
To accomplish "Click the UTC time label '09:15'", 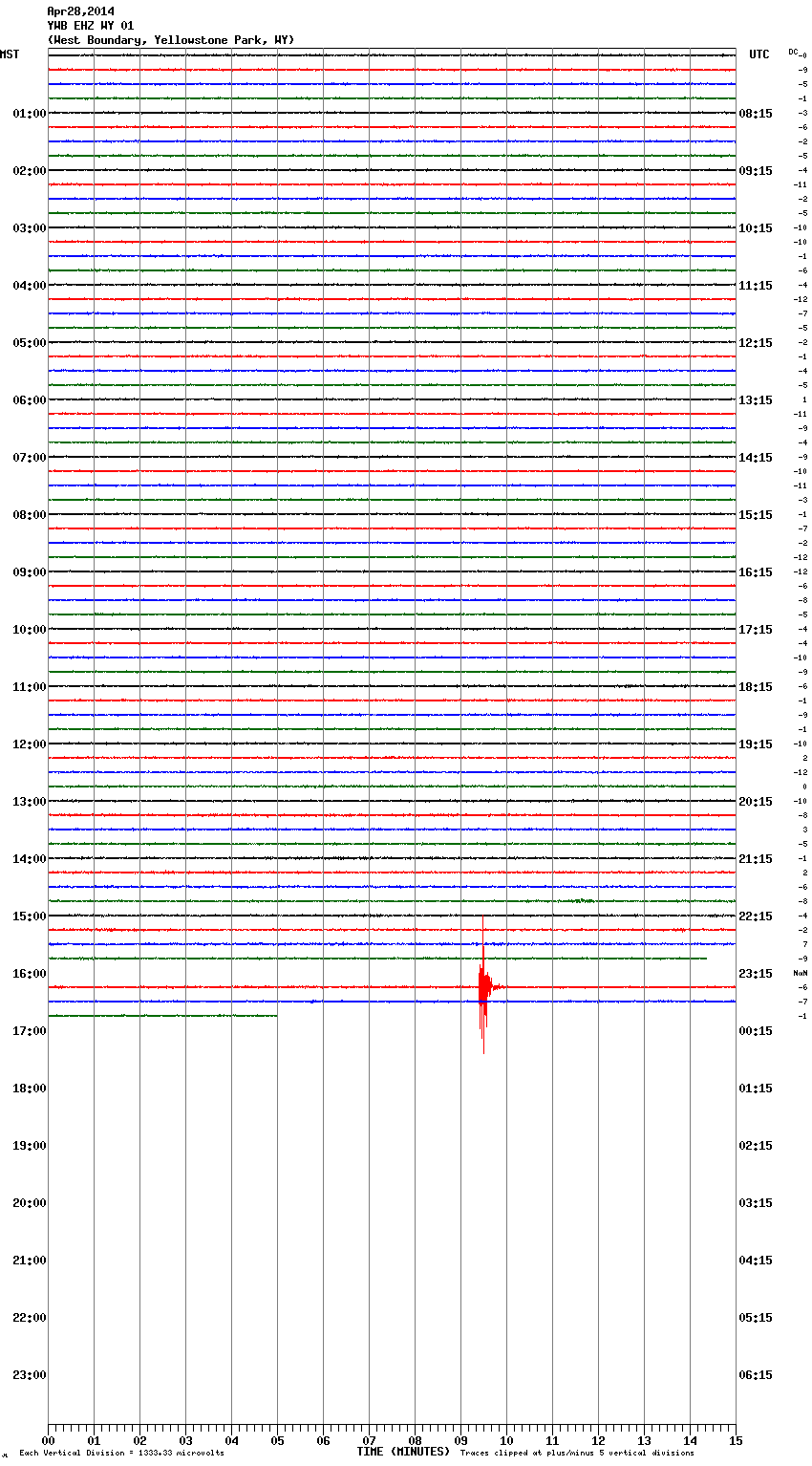I will [x=756, y=171].
